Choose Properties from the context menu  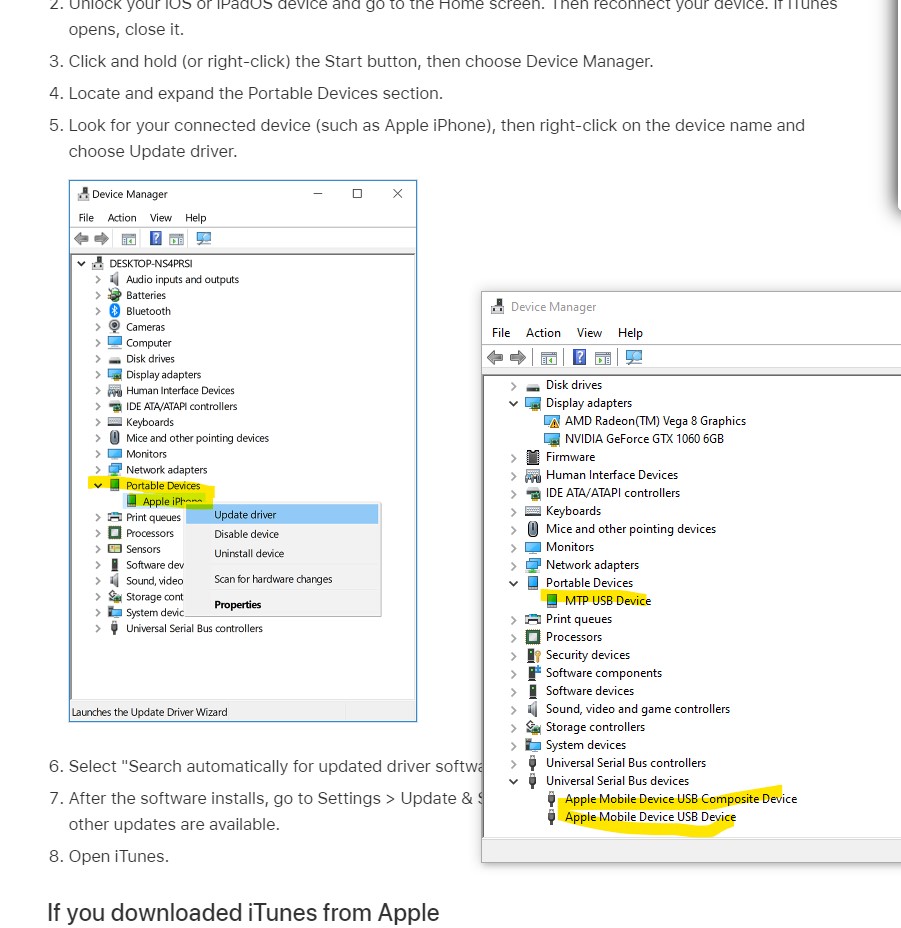282,604
